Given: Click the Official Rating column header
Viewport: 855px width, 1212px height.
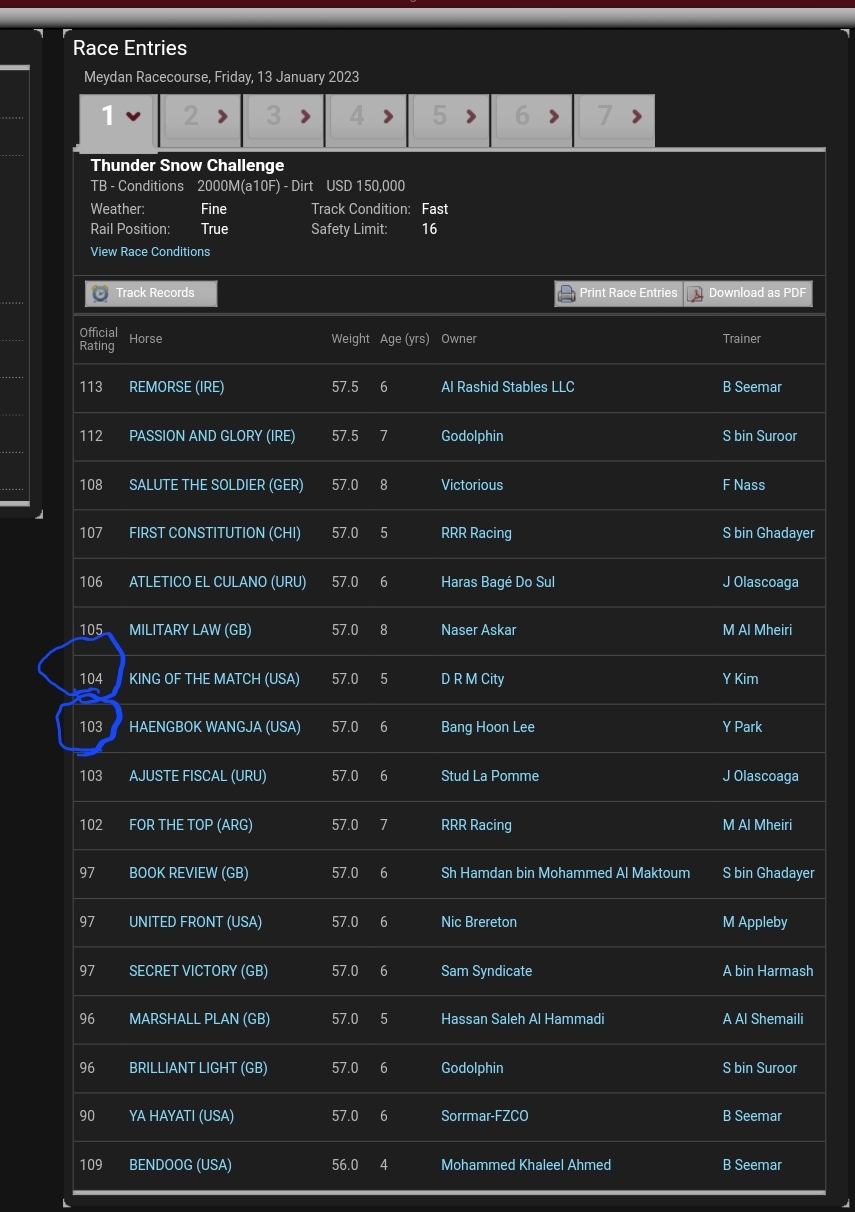Looking at the screenshot, I should point(99,339).
